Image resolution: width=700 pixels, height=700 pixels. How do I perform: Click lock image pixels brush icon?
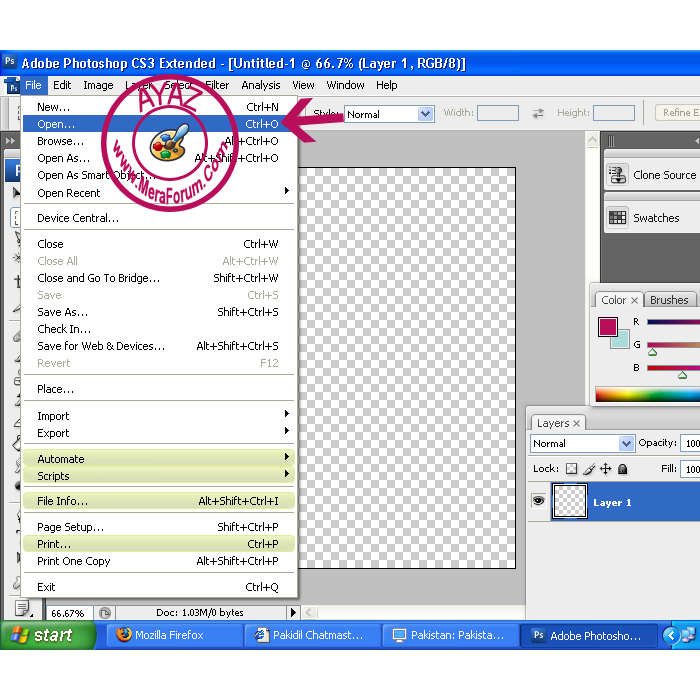point(589,469)
